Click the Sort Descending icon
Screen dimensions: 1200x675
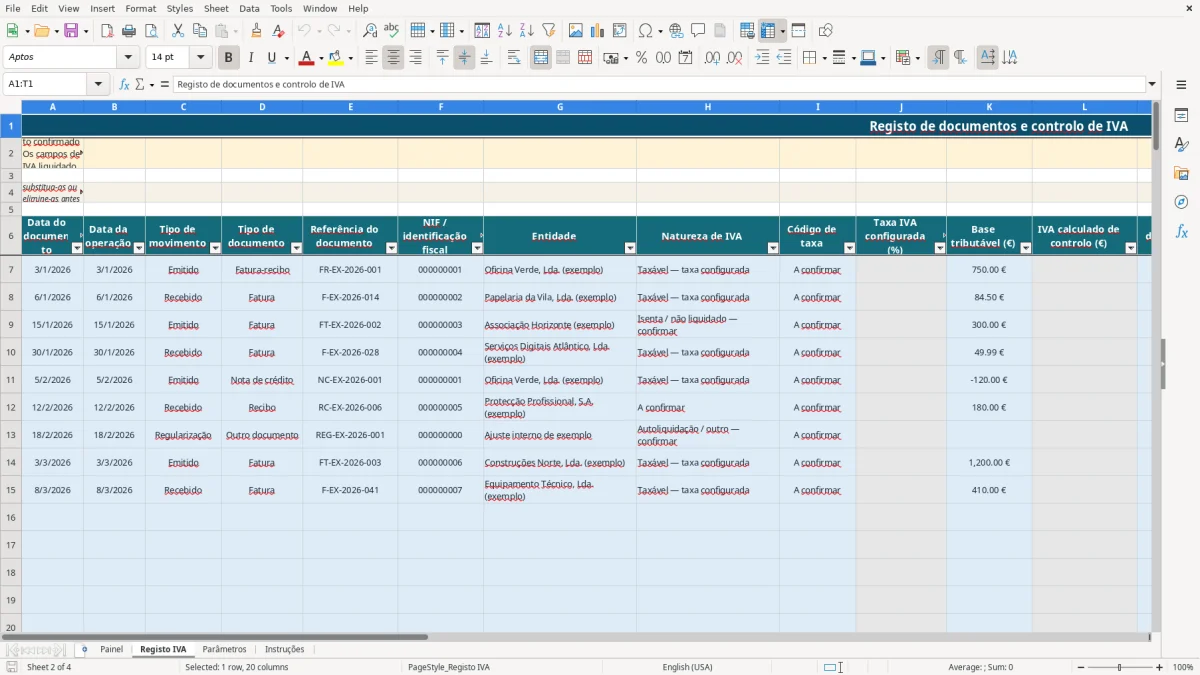pyautogui.click(x=527, y=31)
